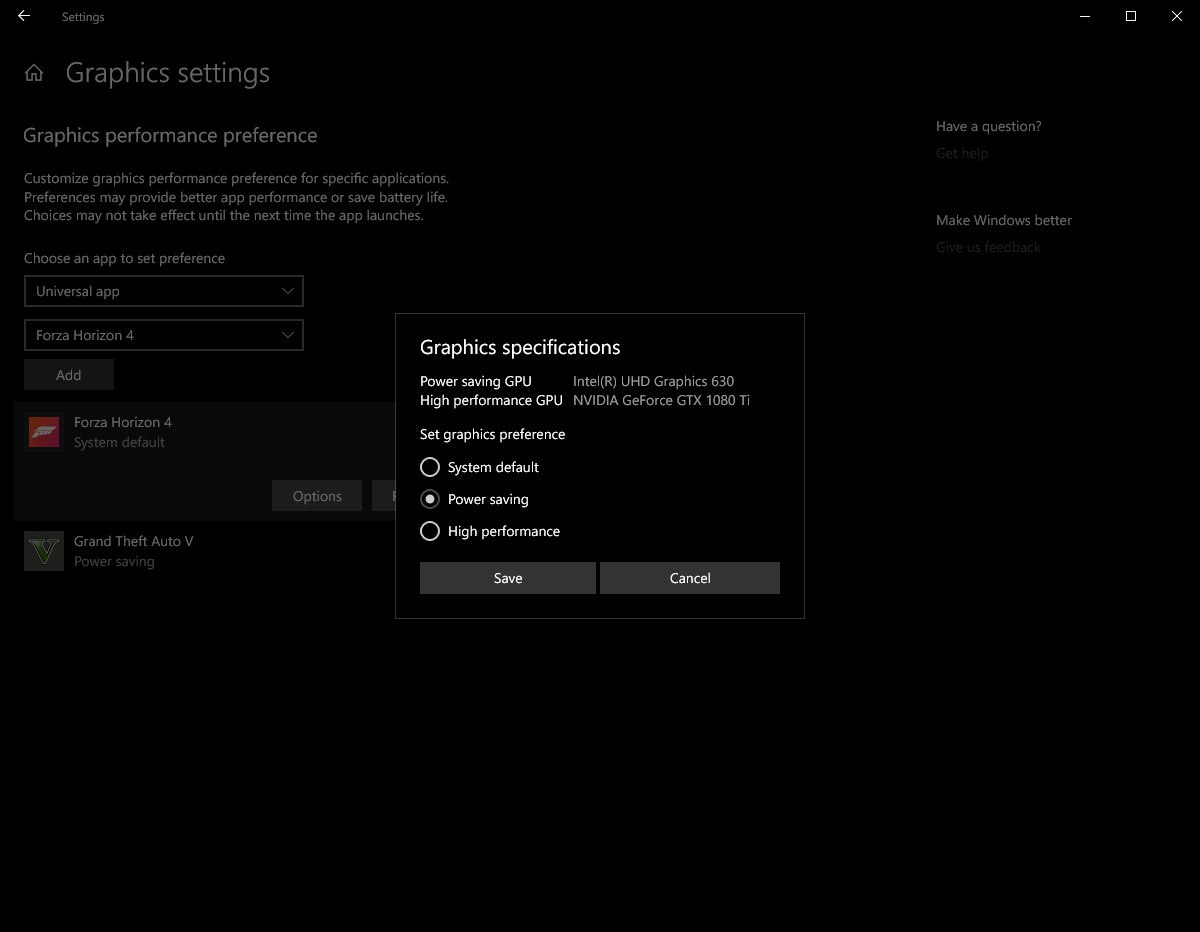The width and height of the screenshot is (1200, 932).
Task: Maximize the Settings window
Action: 1131,16
